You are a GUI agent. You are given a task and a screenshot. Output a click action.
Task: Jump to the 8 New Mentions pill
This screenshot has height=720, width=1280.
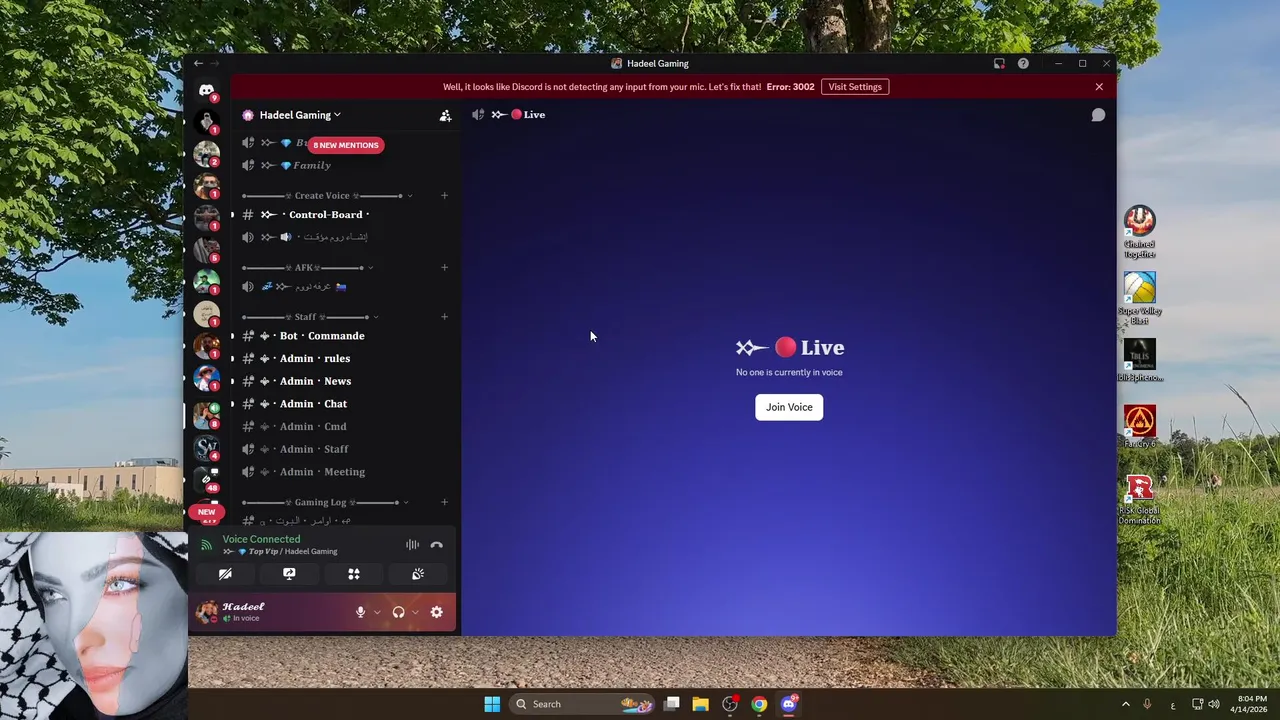coord(346,145)
